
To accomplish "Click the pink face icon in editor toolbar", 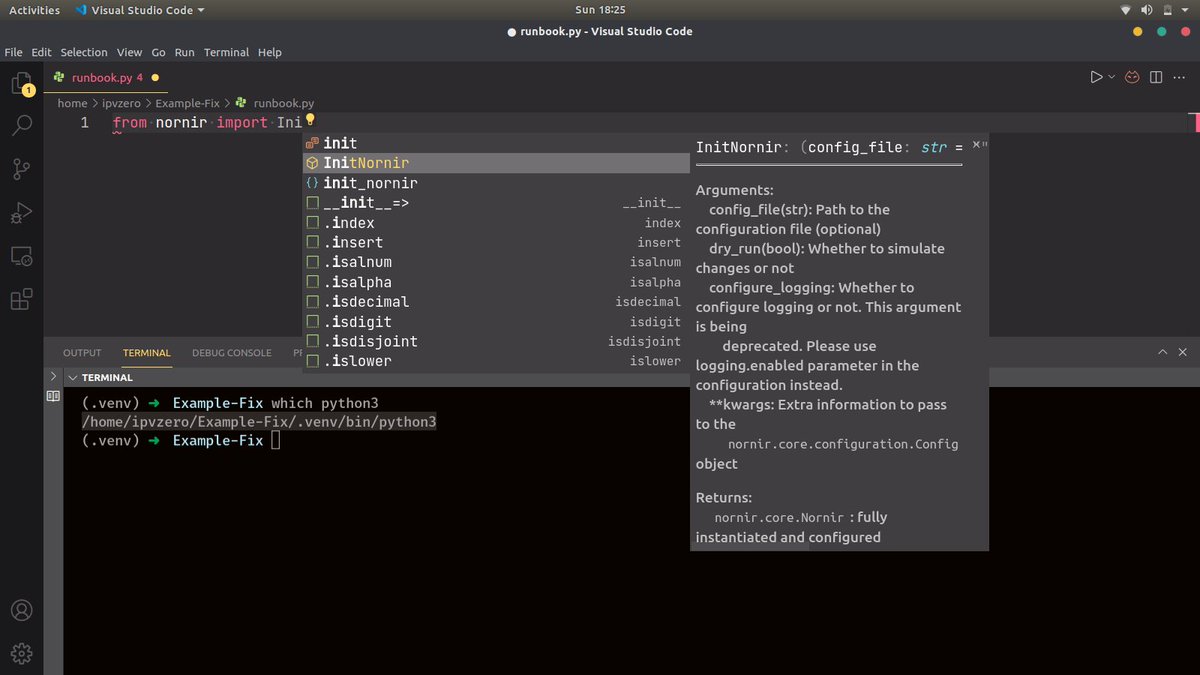I will [x=1133, y=77].
